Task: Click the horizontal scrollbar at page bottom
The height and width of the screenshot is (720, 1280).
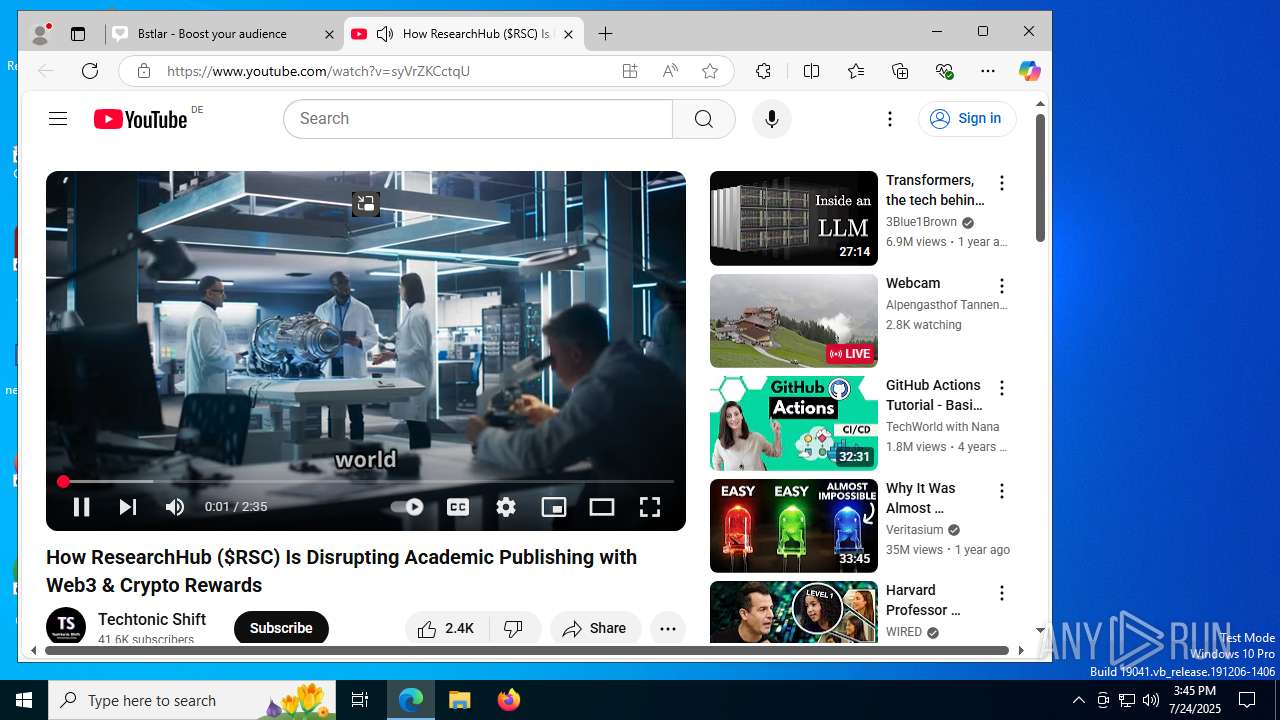Action: (x=526, y=650)
